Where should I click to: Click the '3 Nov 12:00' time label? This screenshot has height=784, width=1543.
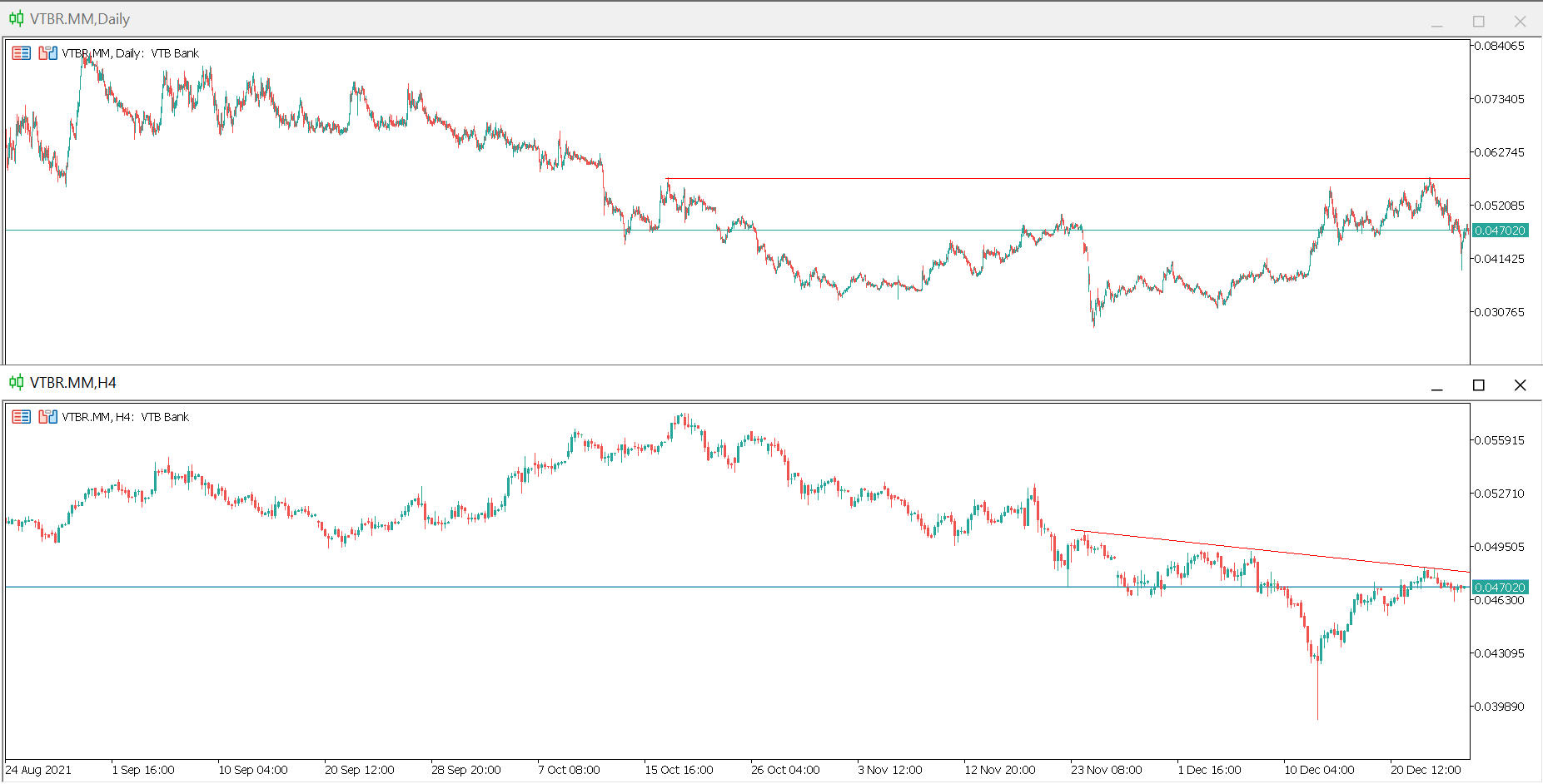[x=890, y=770]
